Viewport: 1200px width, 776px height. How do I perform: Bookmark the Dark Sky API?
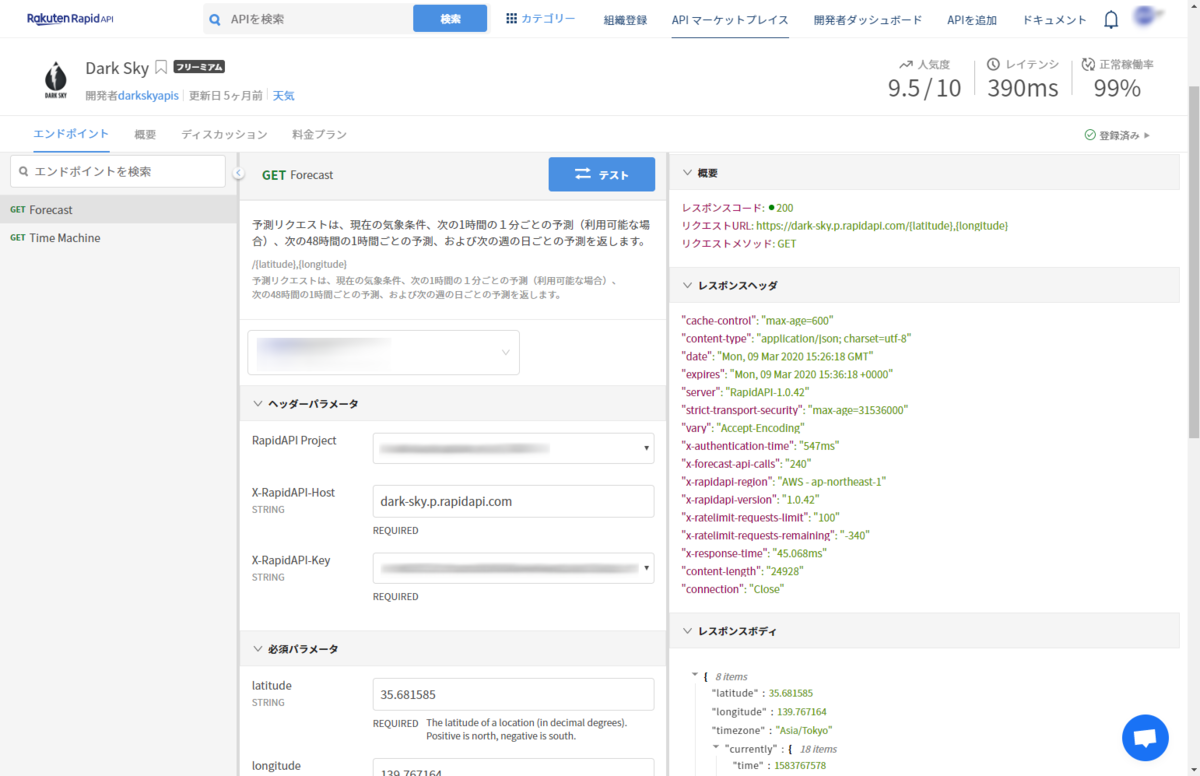point(161,68)
